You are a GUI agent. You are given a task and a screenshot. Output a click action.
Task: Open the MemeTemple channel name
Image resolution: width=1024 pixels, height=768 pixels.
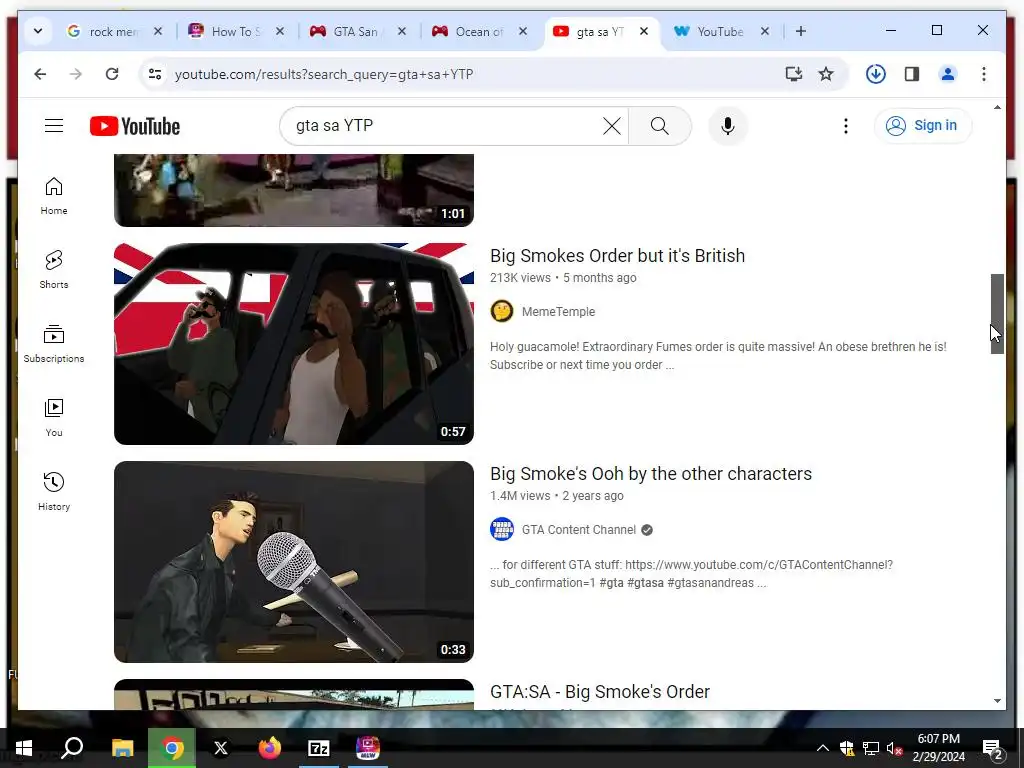click(558, 312)
